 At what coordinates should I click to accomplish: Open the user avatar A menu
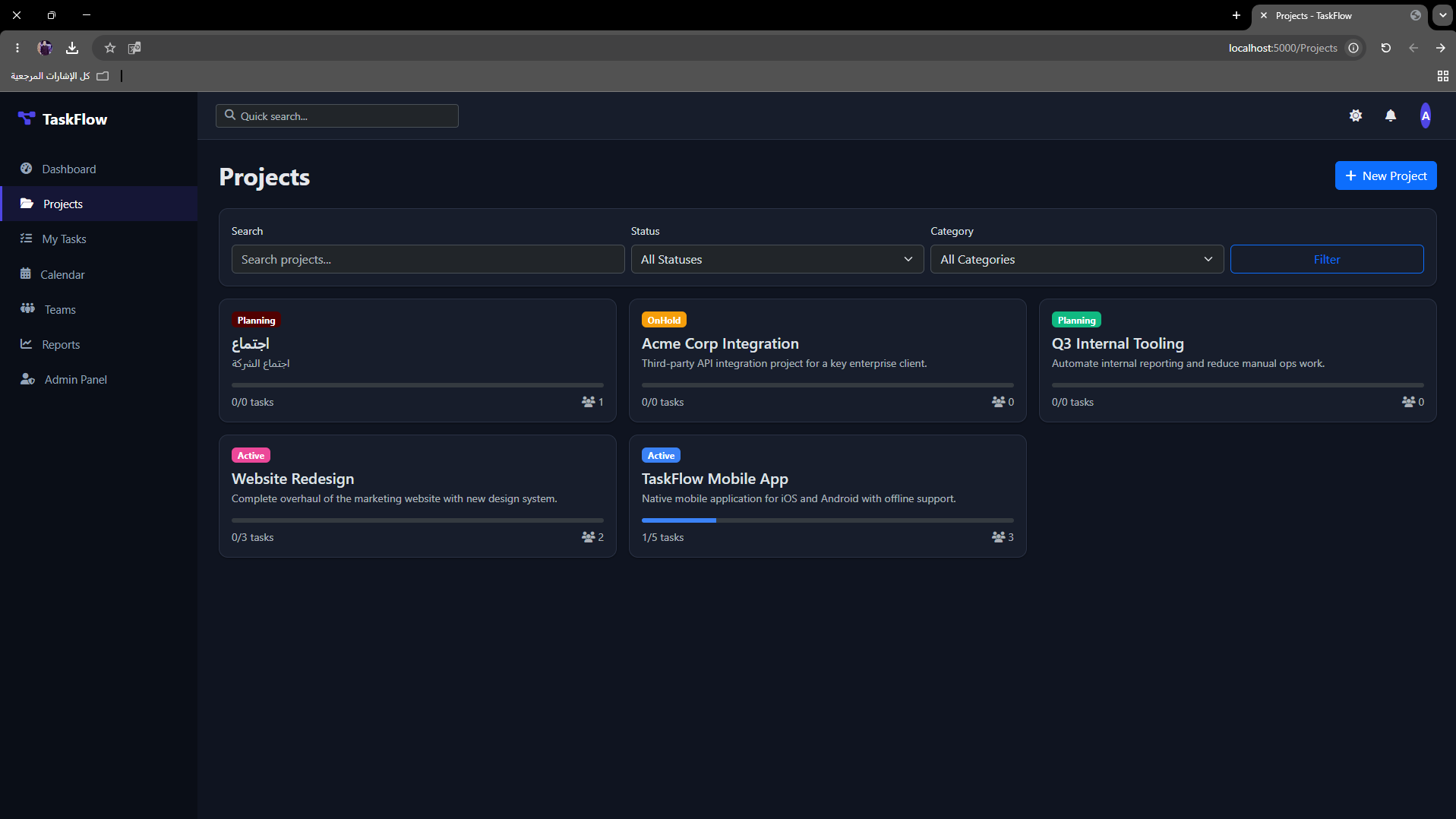pos(1426,115)
